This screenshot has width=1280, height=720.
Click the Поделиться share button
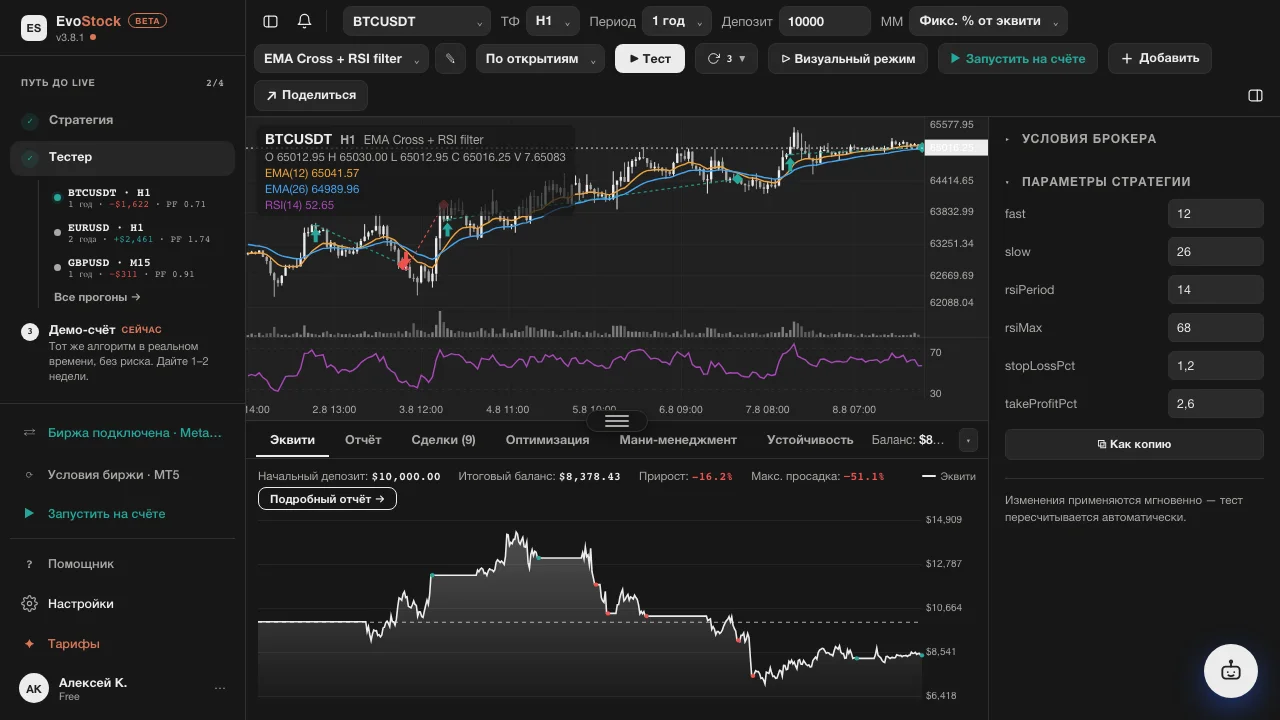(x=311, y=96)
